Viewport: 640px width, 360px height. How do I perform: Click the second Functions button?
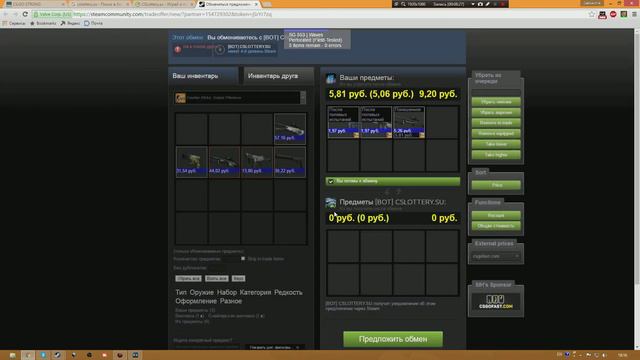pos(496,226)
